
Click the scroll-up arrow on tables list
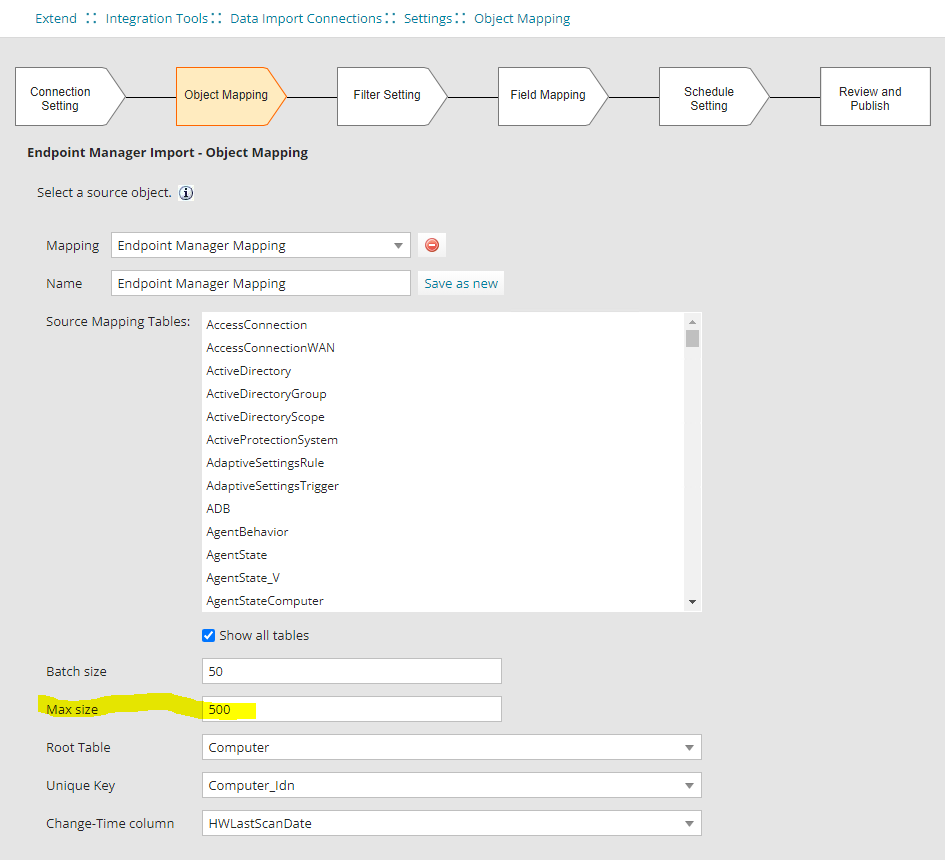691,321
